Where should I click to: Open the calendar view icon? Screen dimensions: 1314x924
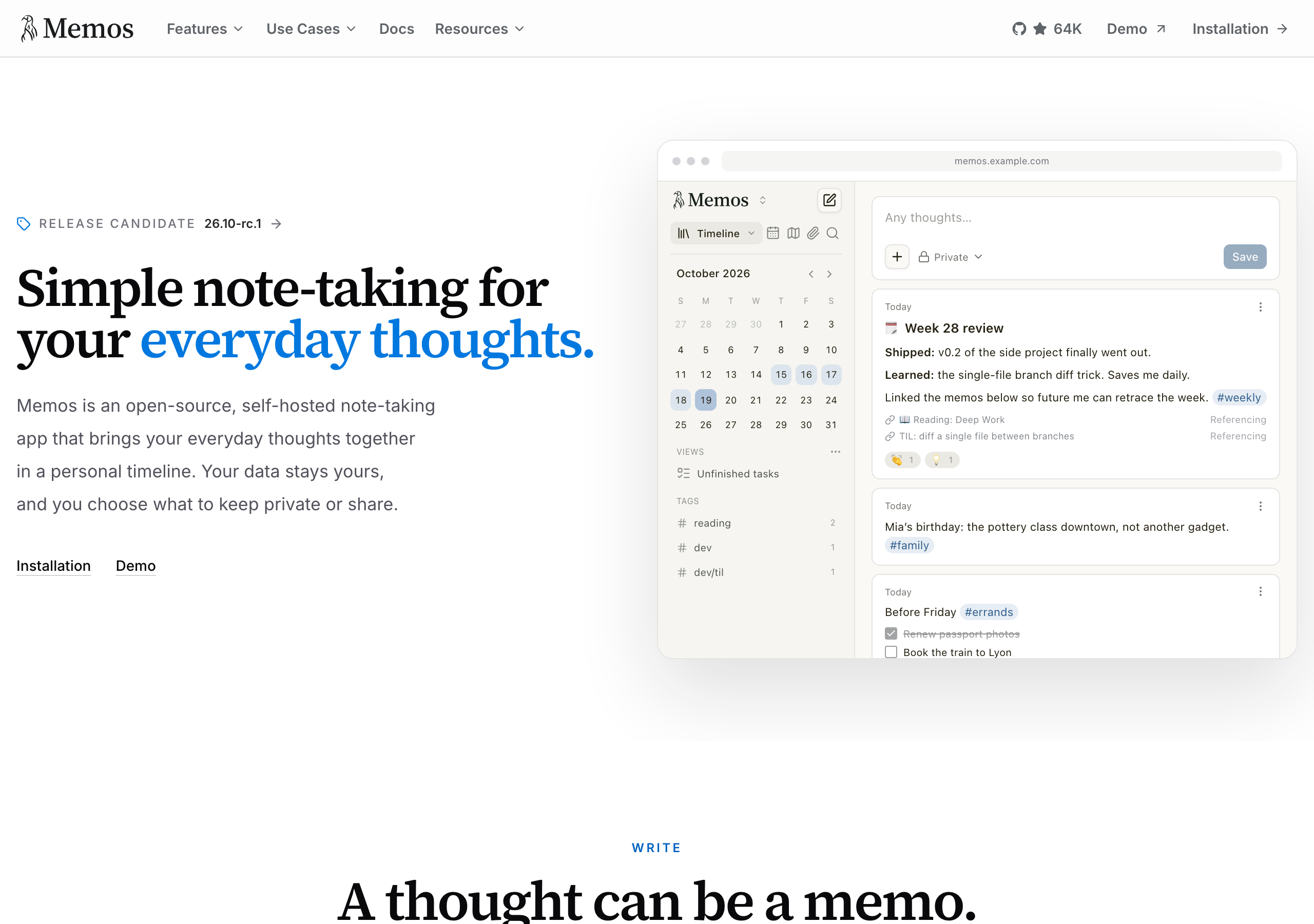(772, 233)
